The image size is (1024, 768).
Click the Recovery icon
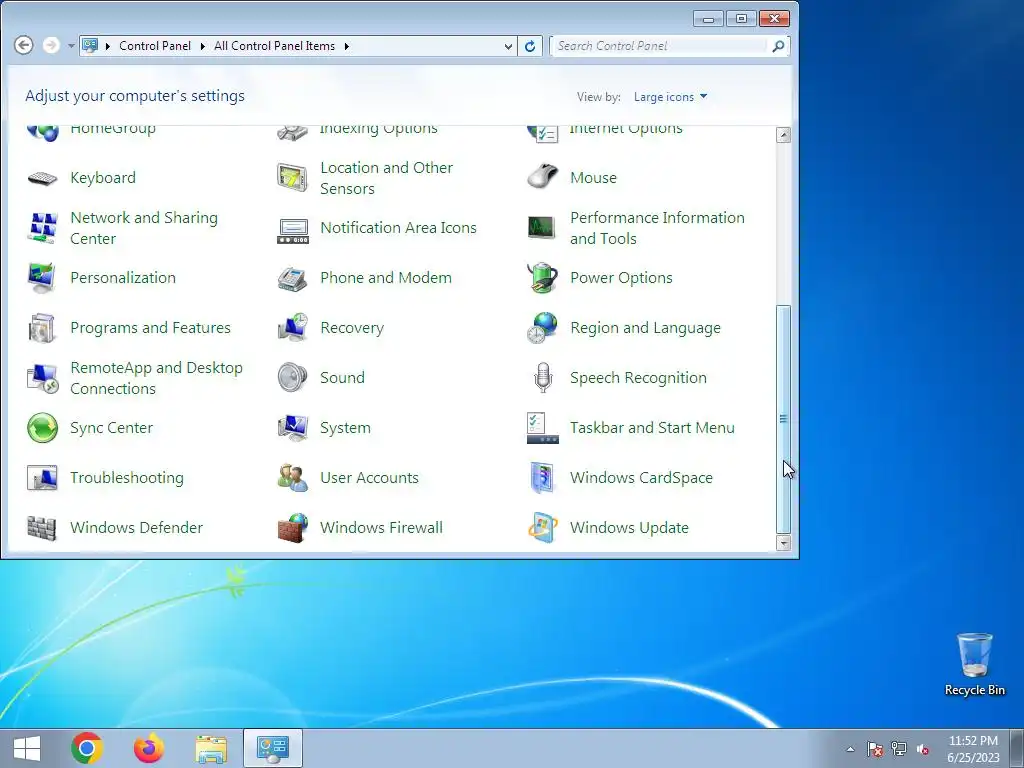click(x=292, y=328)
